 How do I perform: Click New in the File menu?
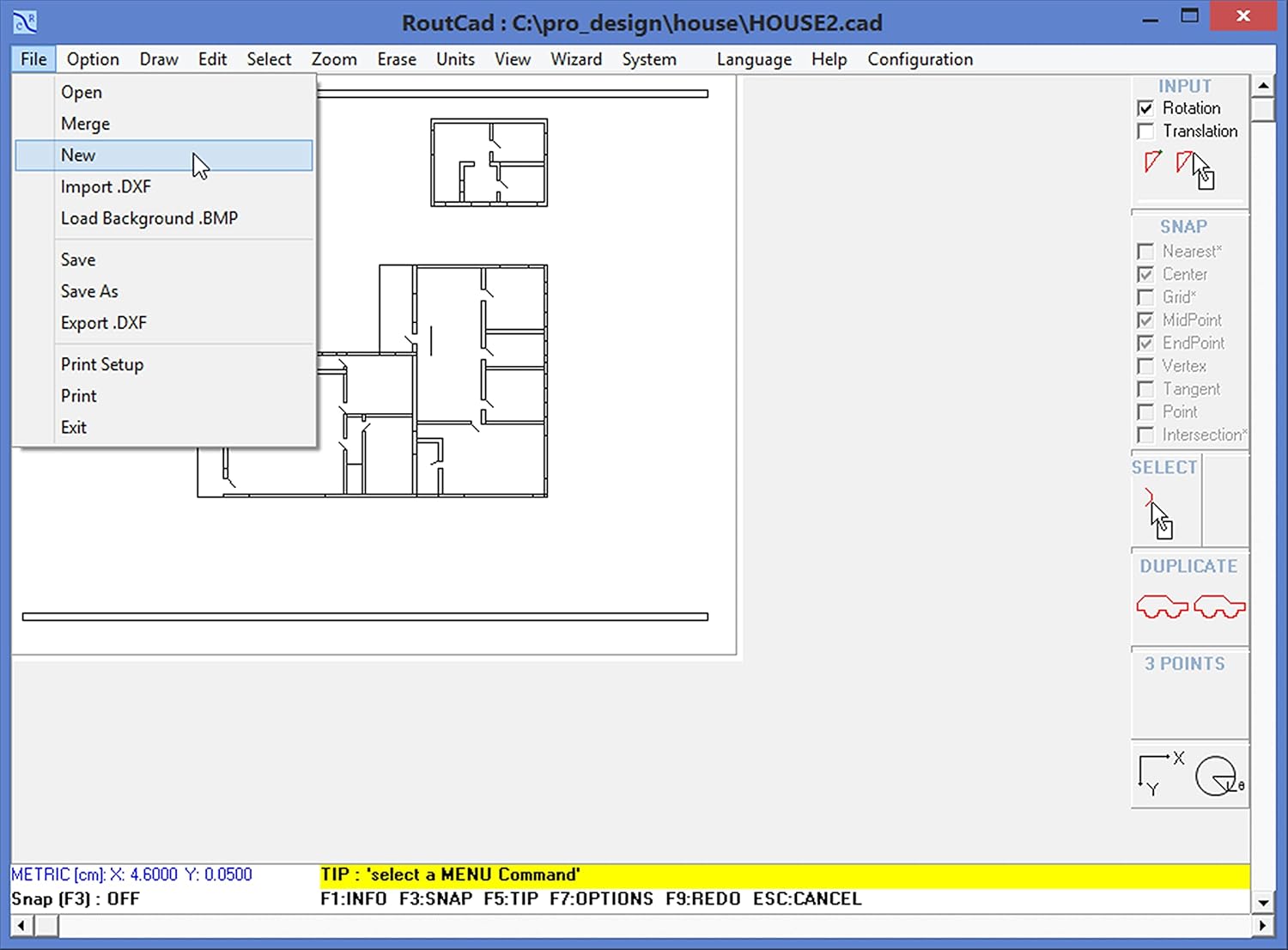coord(79,155)
